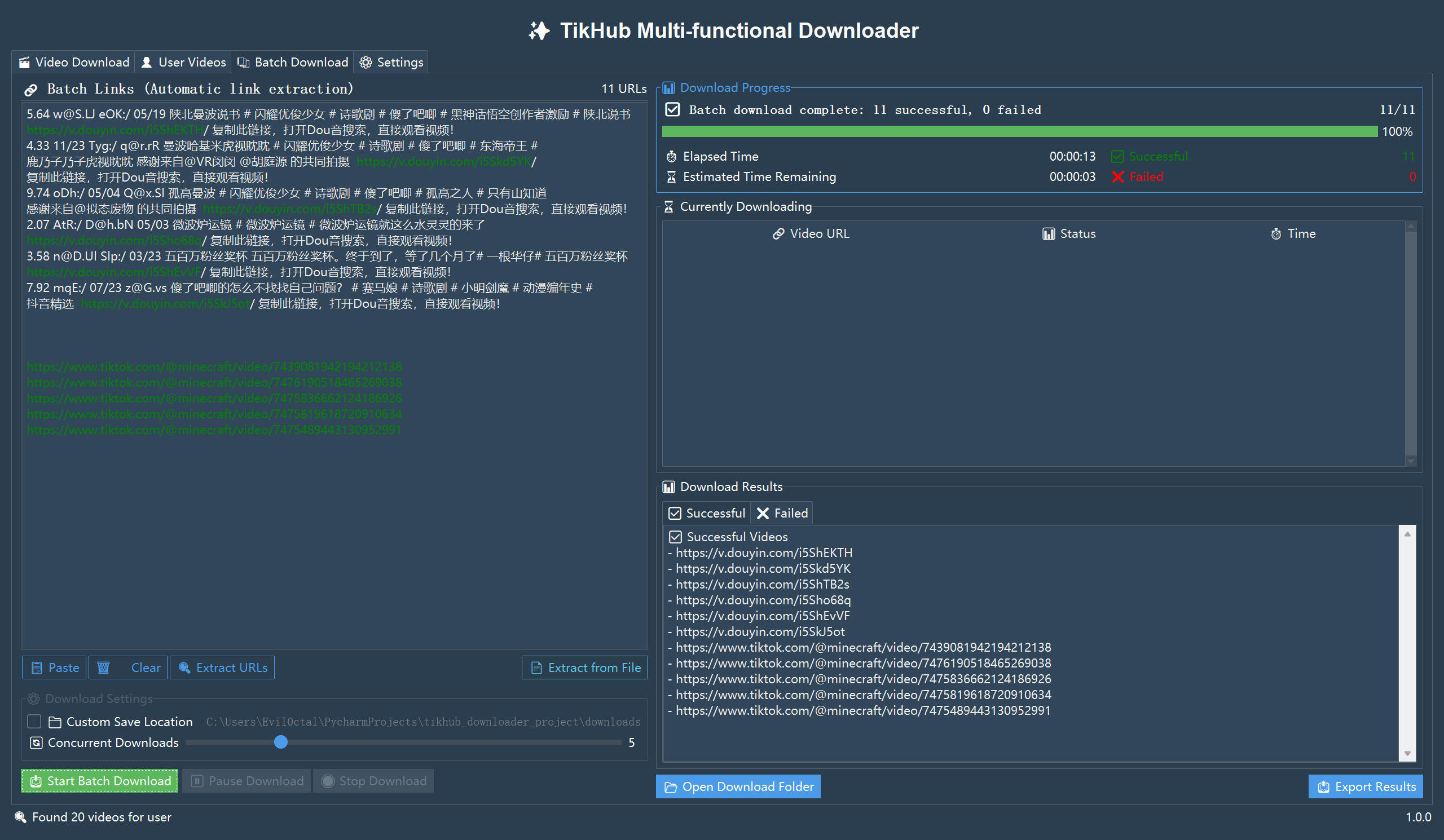Viewport: 1444px width, 840px height.
Task: Click the folder icon beside Custom Save Location
Action: coord(55,722)
